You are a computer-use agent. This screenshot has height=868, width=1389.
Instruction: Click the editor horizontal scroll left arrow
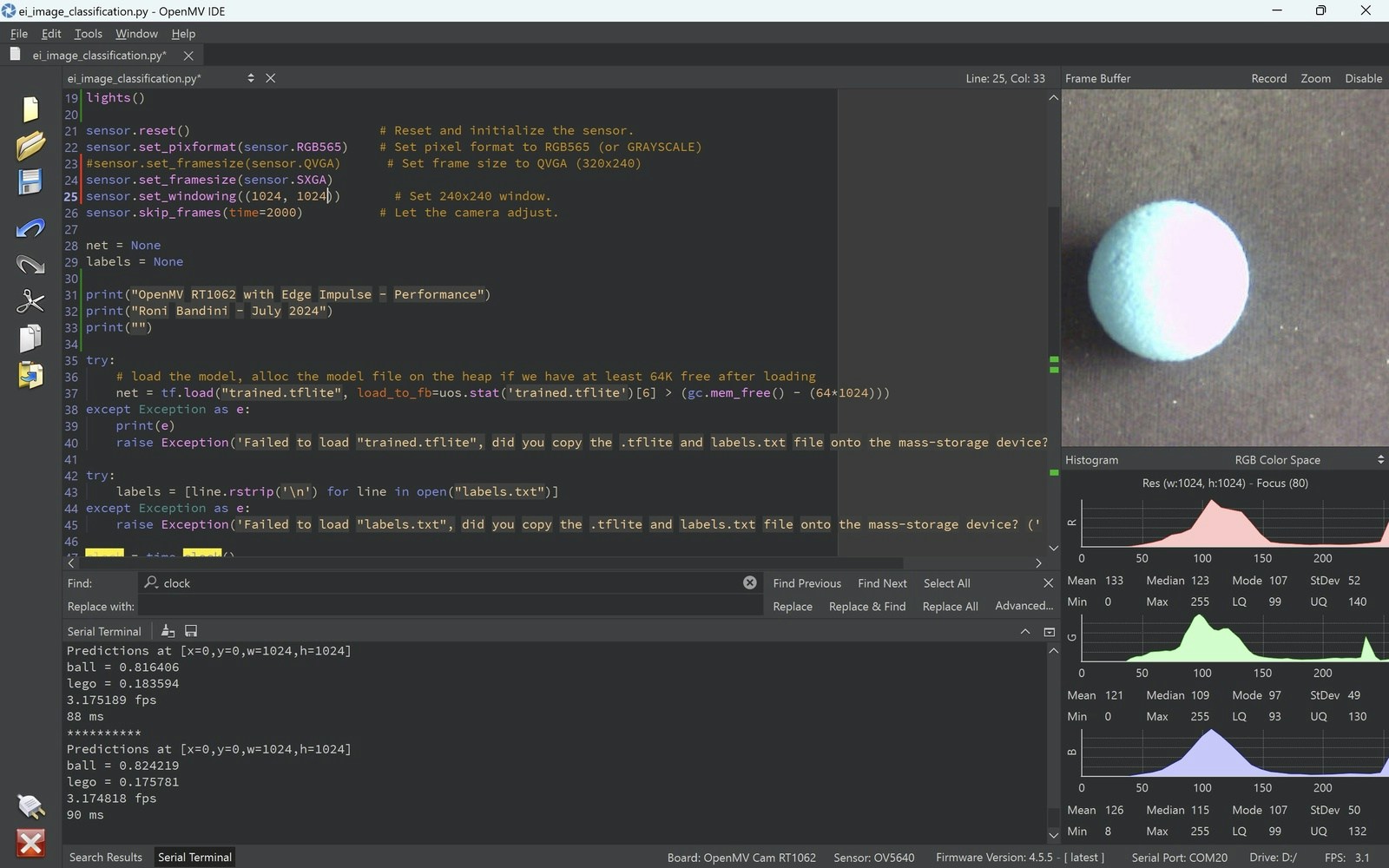click(x=71, y=563)
